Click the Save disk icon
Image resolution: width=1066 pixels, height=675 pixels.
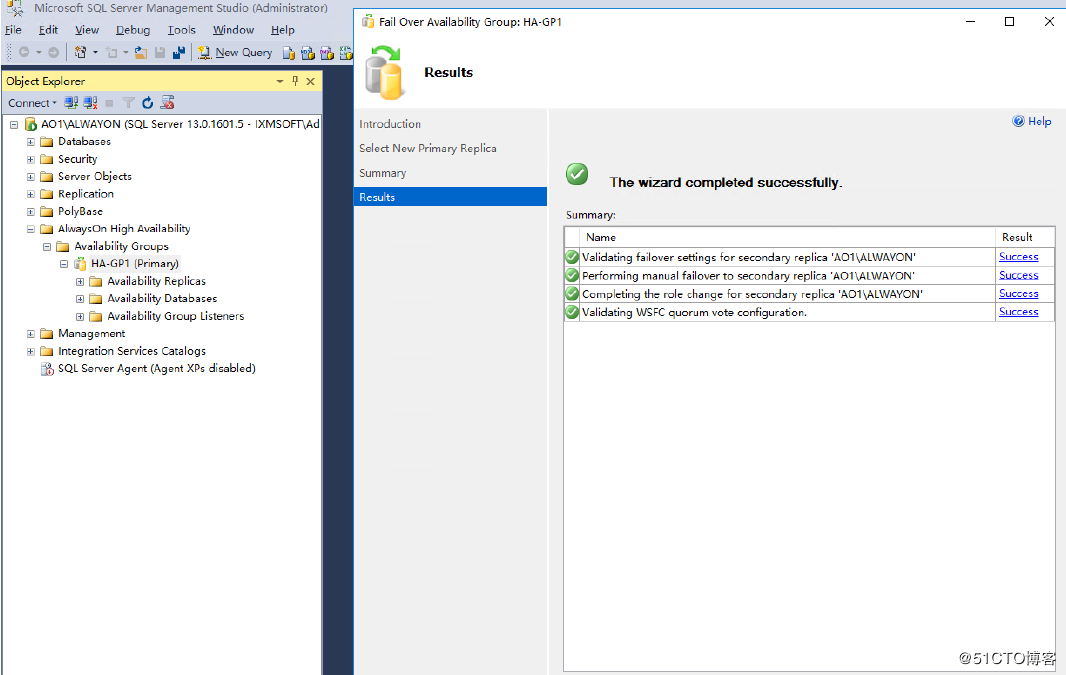click(x=160, y=52)
